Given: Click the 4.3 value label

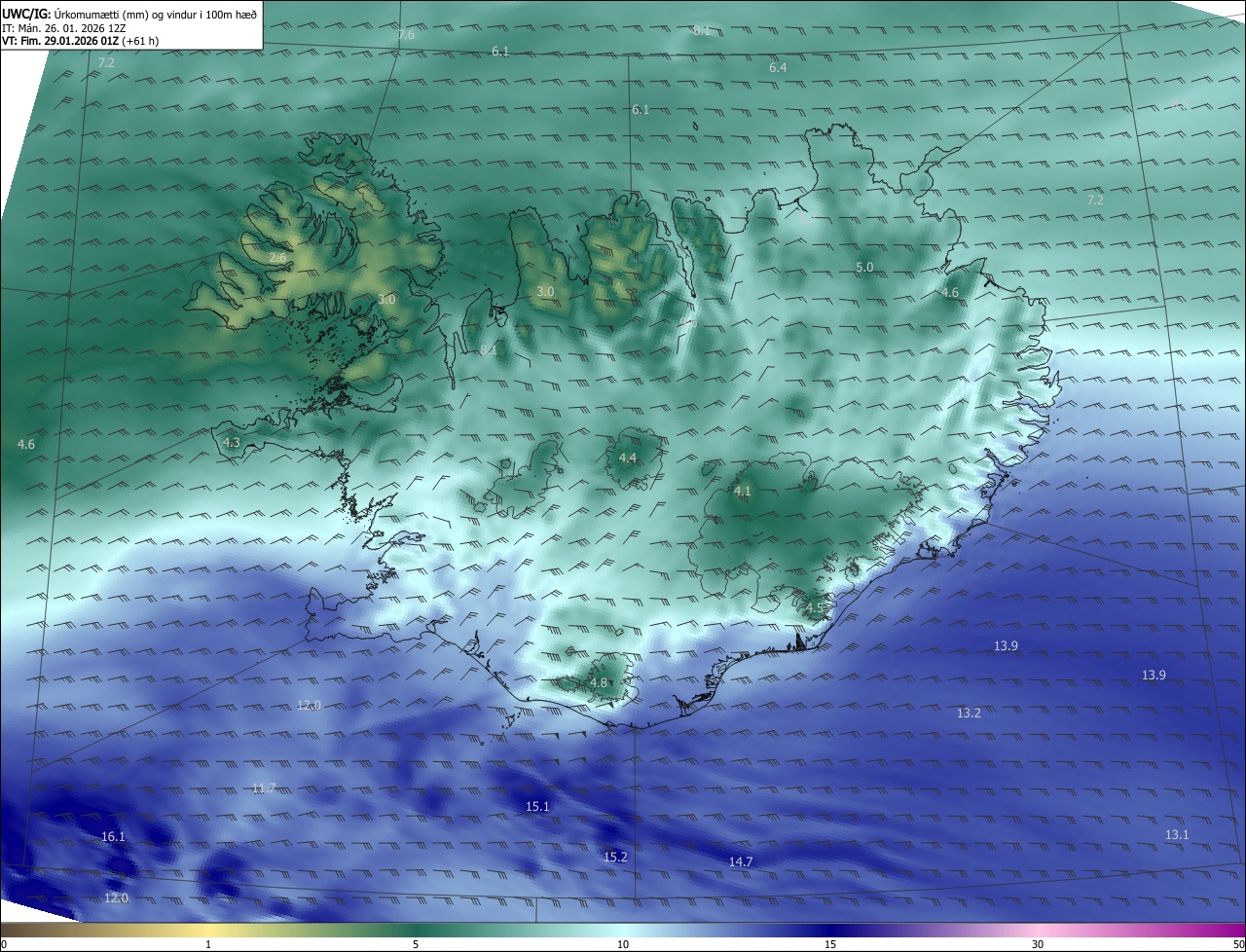Looking at the screenshot, I should pyautogui.click(x=232, y=443).
